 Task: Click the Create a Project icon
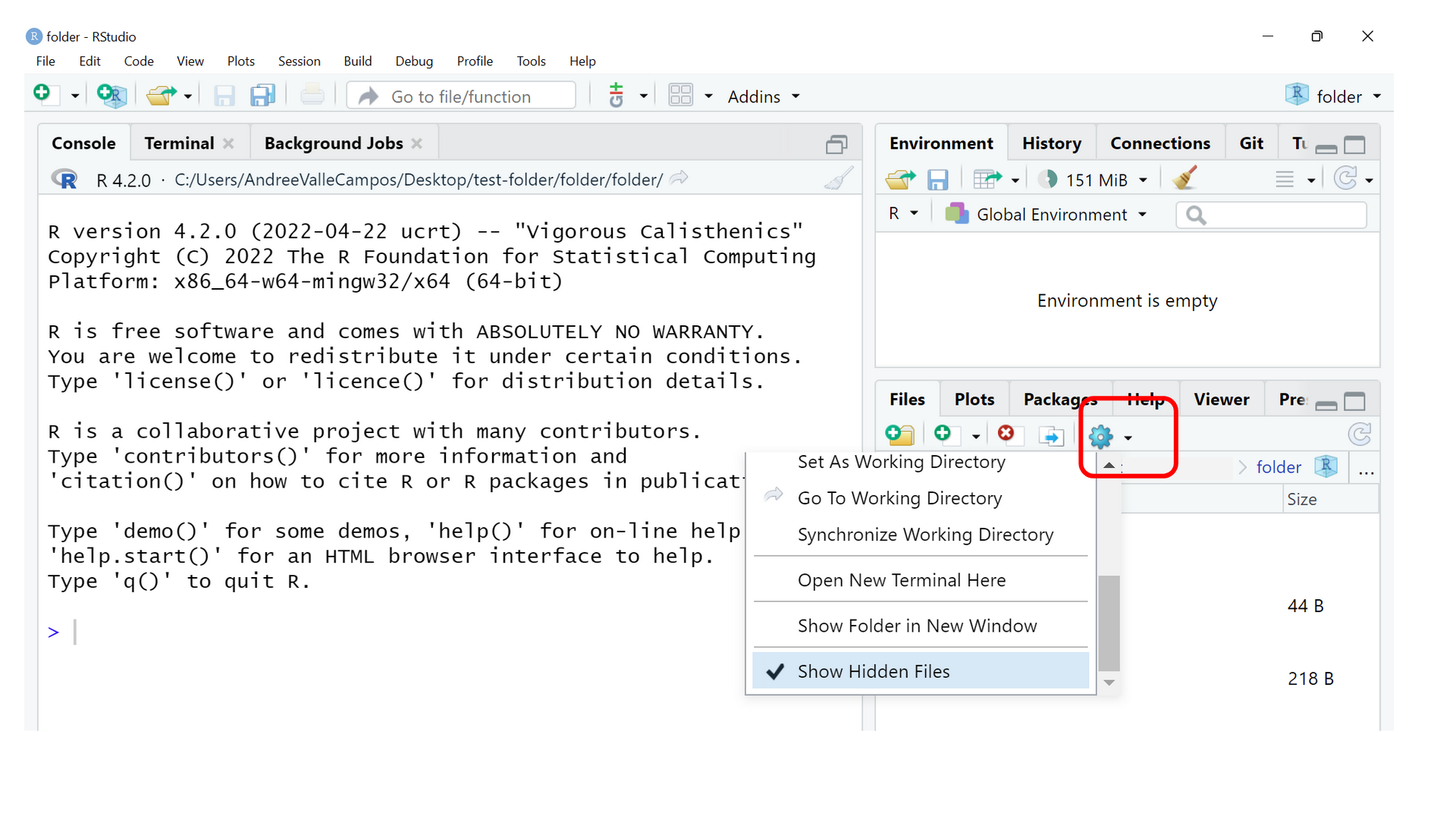coord(111,96)
